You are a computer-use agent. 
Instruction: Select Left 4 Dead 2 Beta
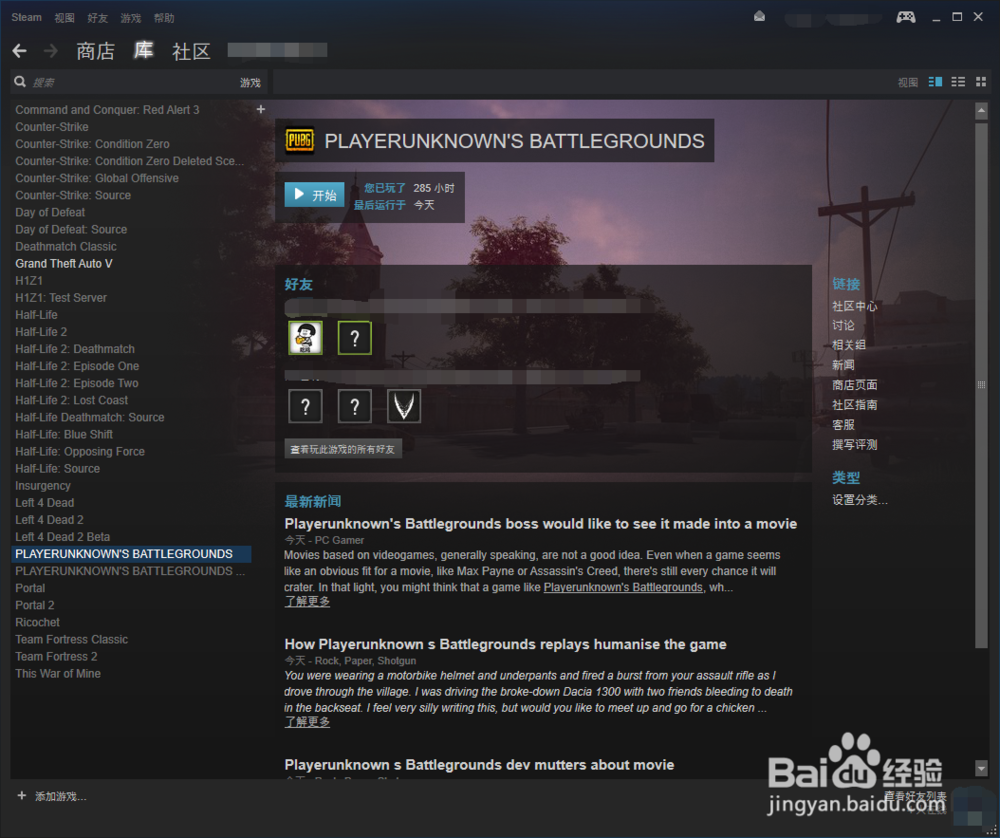pyautogui.click(x=62, y=537)
